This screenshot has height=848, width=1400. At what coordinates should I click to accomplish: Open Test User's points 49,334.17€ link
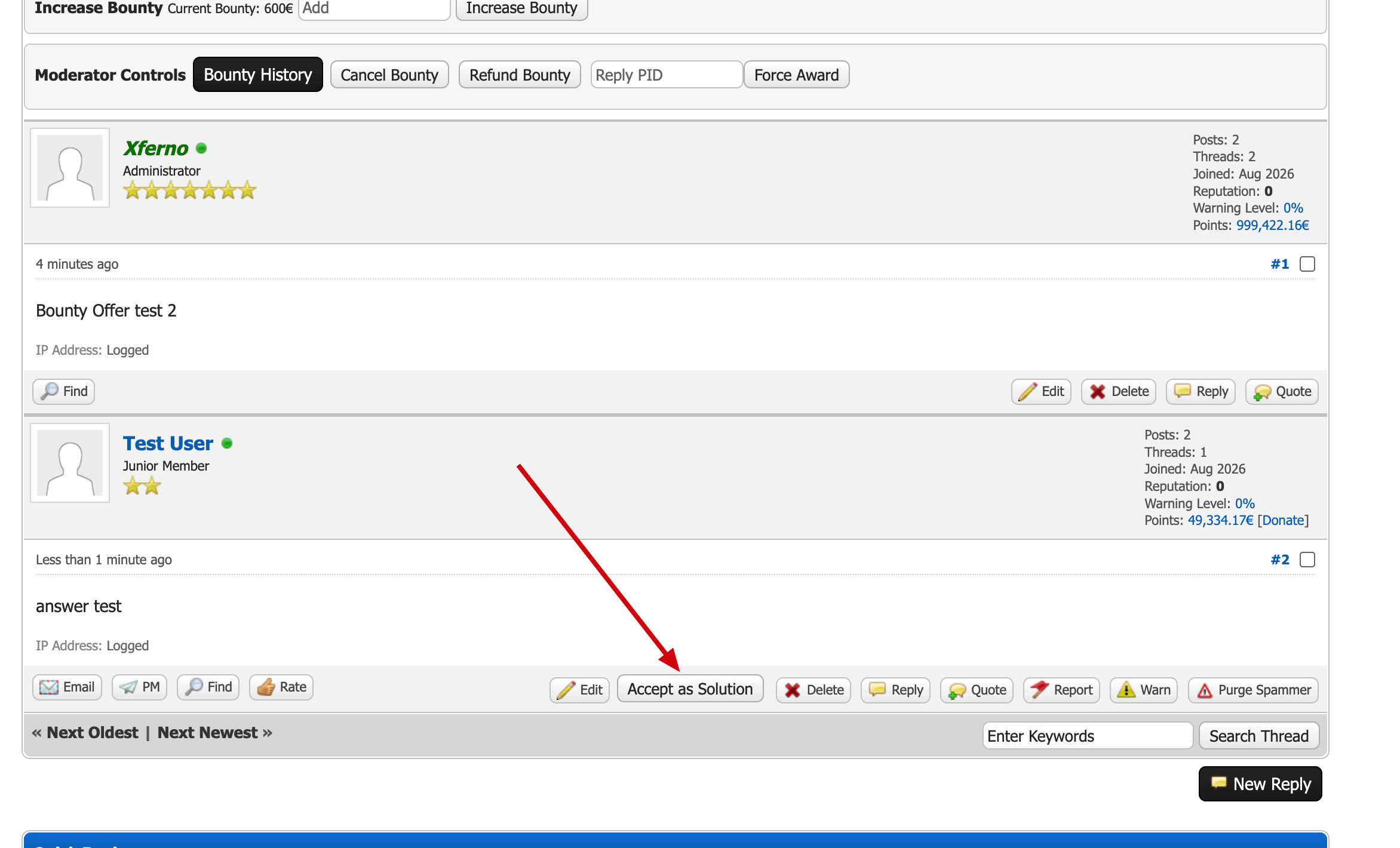pyautogui.click(x=1220, y=521)
